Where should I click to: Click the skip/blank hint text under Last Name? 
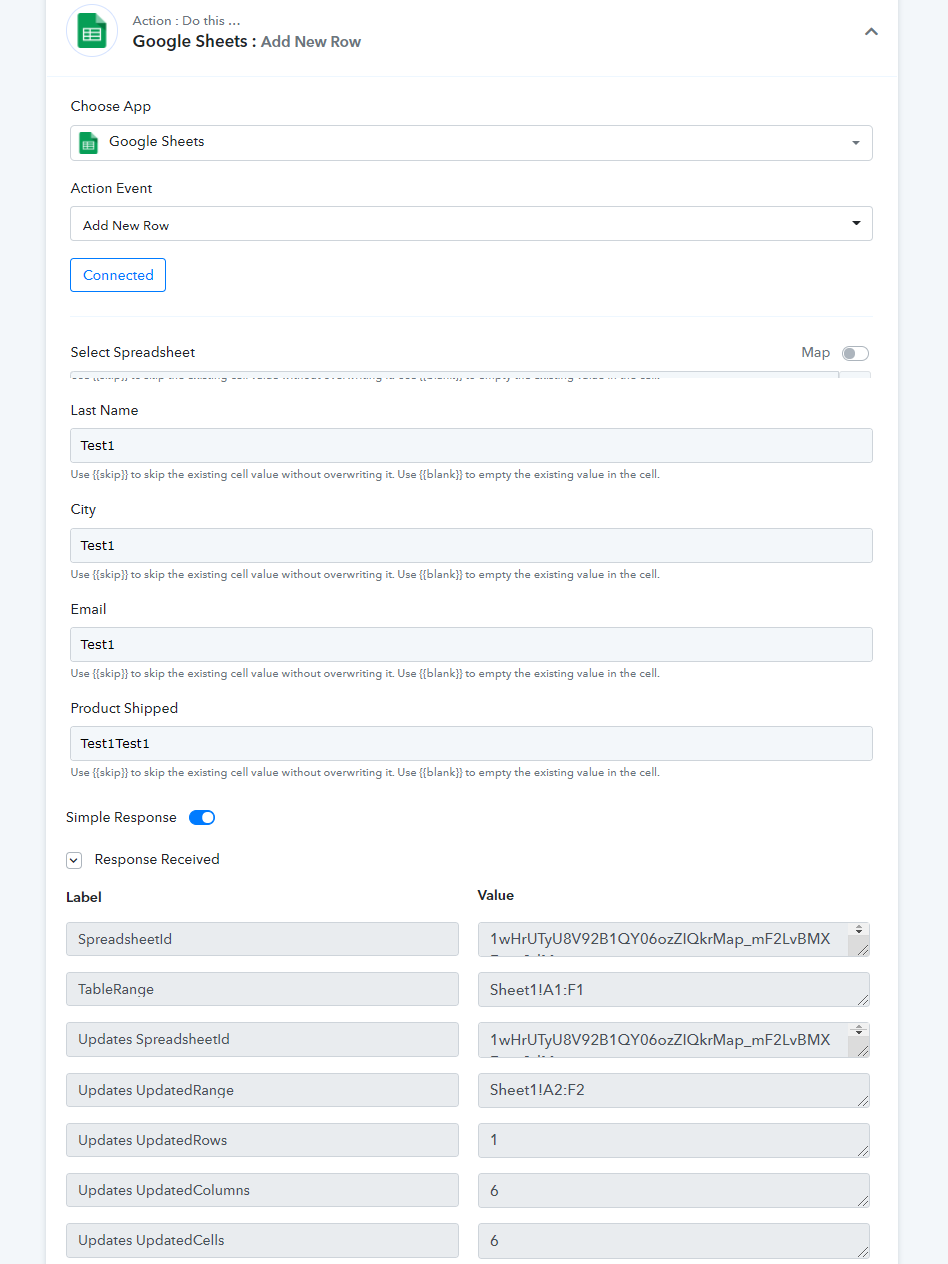pos(365,475)
